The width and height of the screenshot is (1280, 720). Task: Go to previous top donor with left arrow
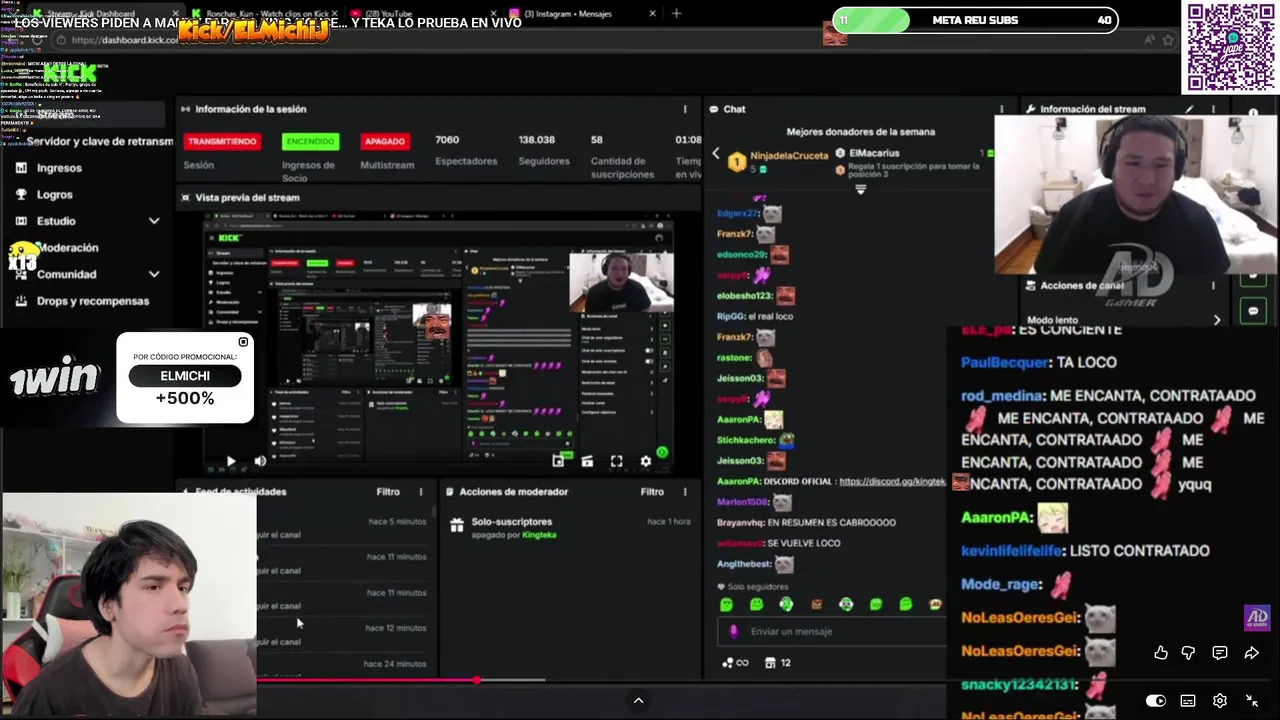tap(716, 154)
